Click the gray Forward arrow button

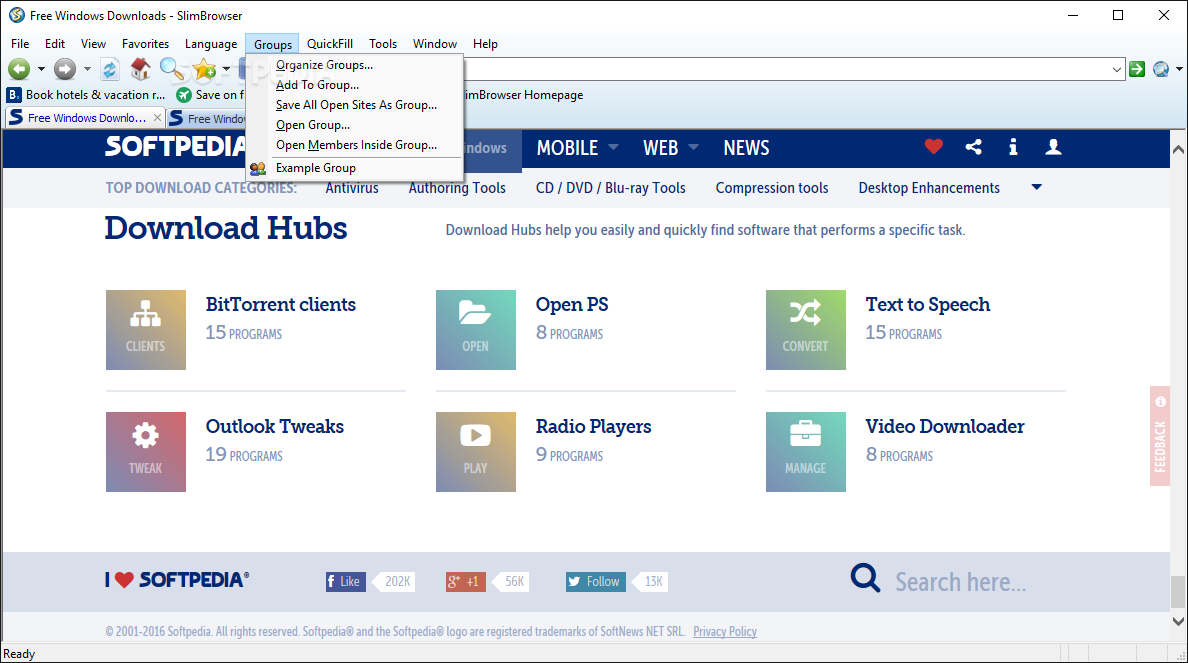point(65,69)
